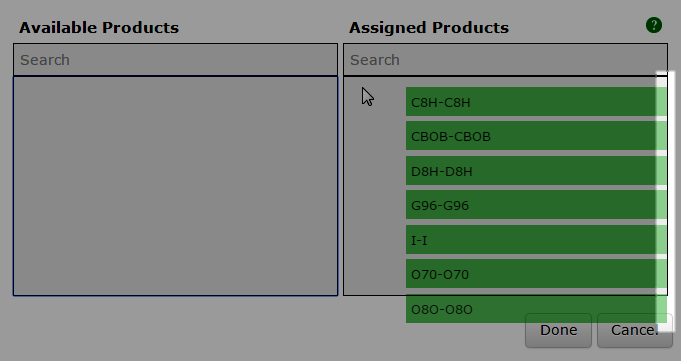Viewport: 681px width, 361px height.
Task: Click the light-green edge of the CBOB-CBOB row
Action: coord(661,136)
